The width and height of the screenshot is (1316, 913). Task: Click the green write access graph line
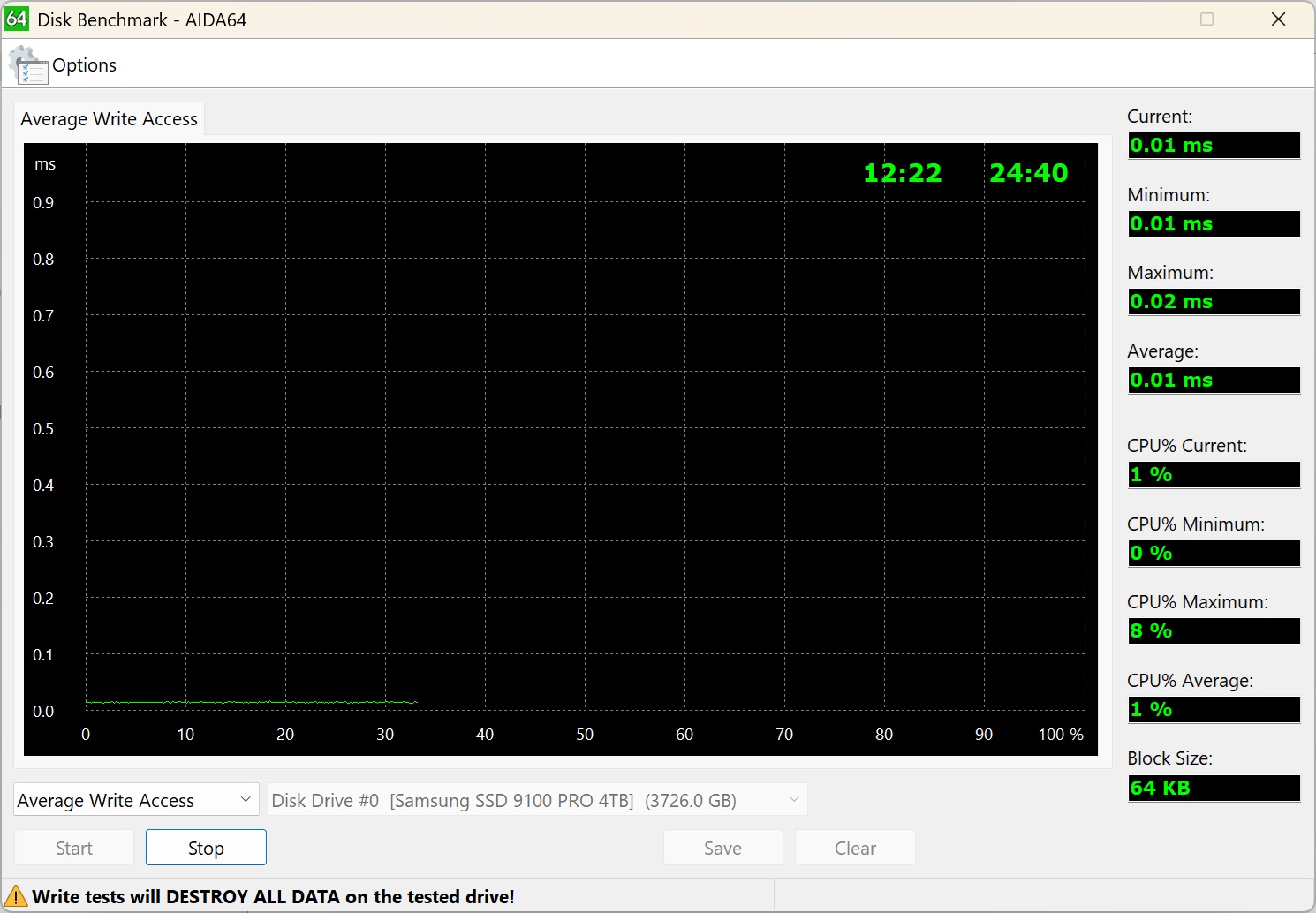252,702
